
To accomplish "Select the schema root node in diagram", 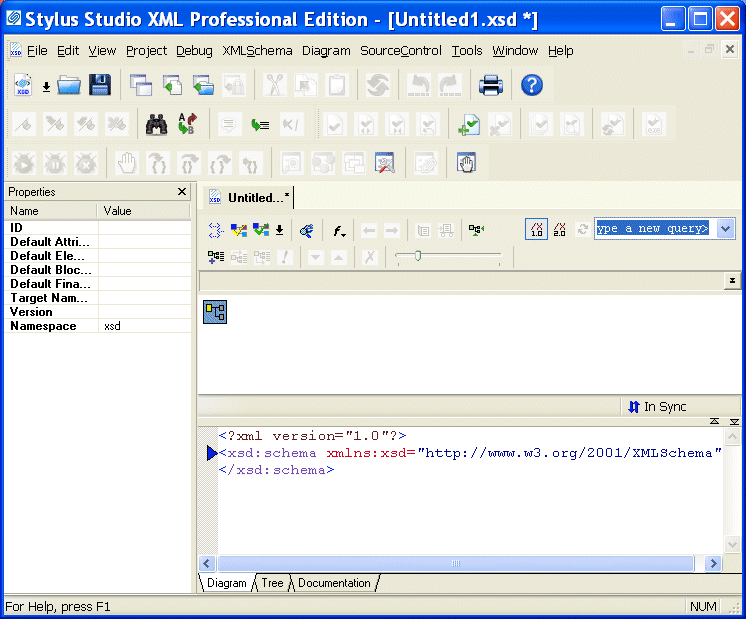I will (215, 312).
